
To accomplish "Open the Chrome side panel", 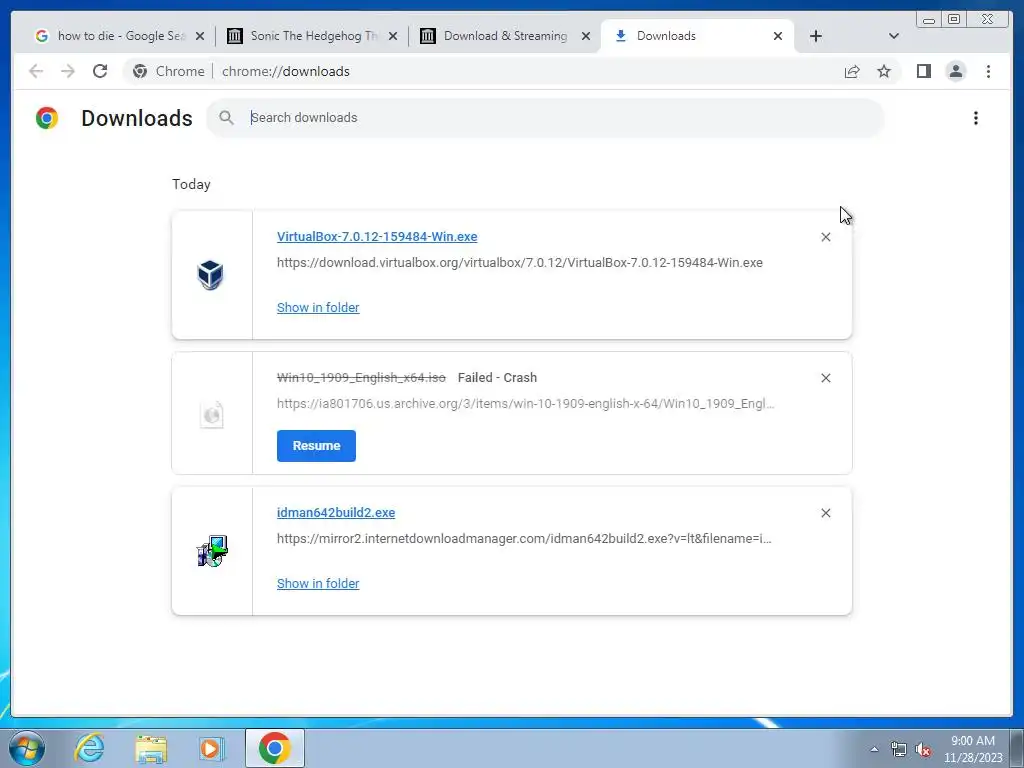I will tap(923, 71).
